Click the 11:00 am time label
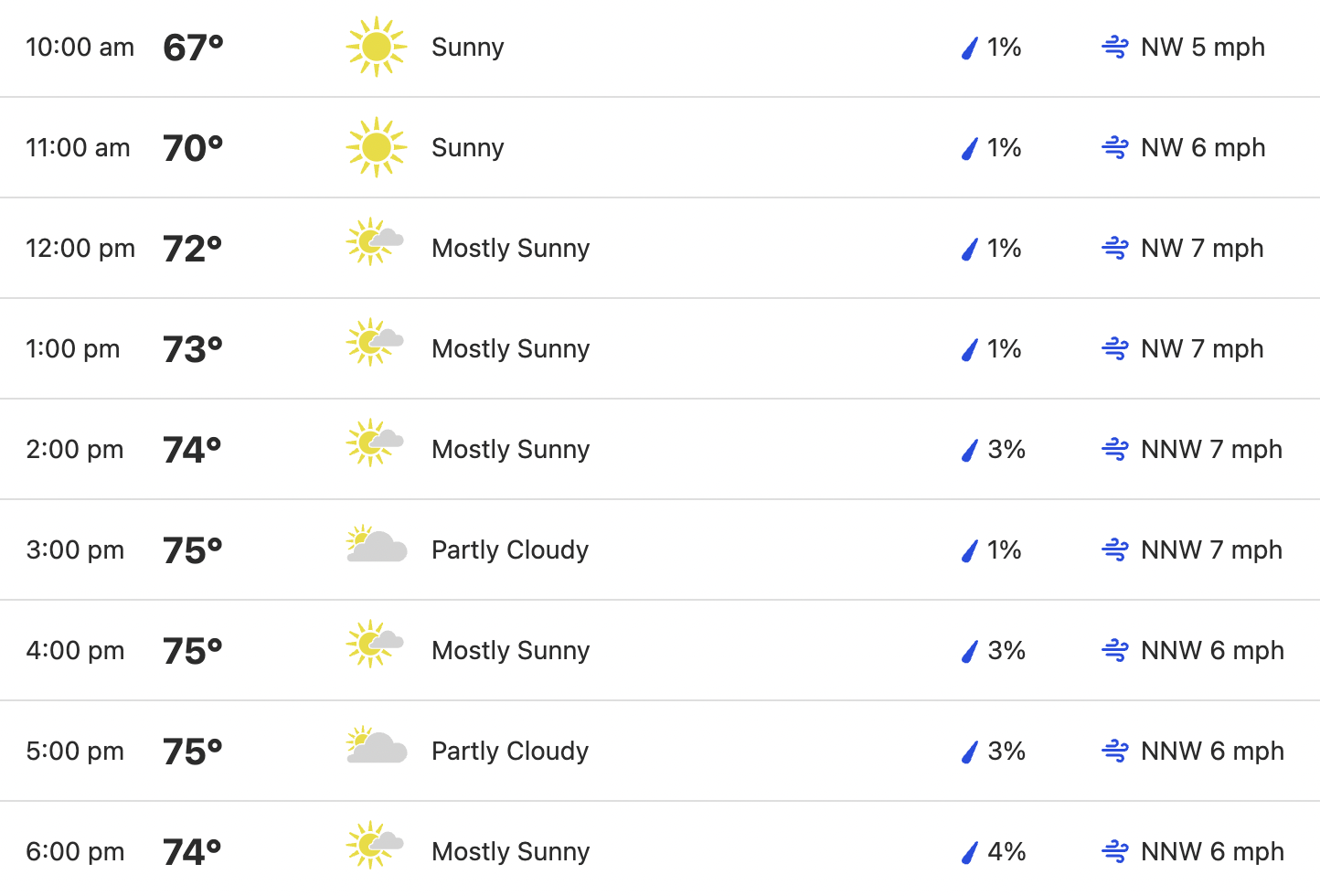This screenshot has height=896, width=1320. tap(78, 147)
